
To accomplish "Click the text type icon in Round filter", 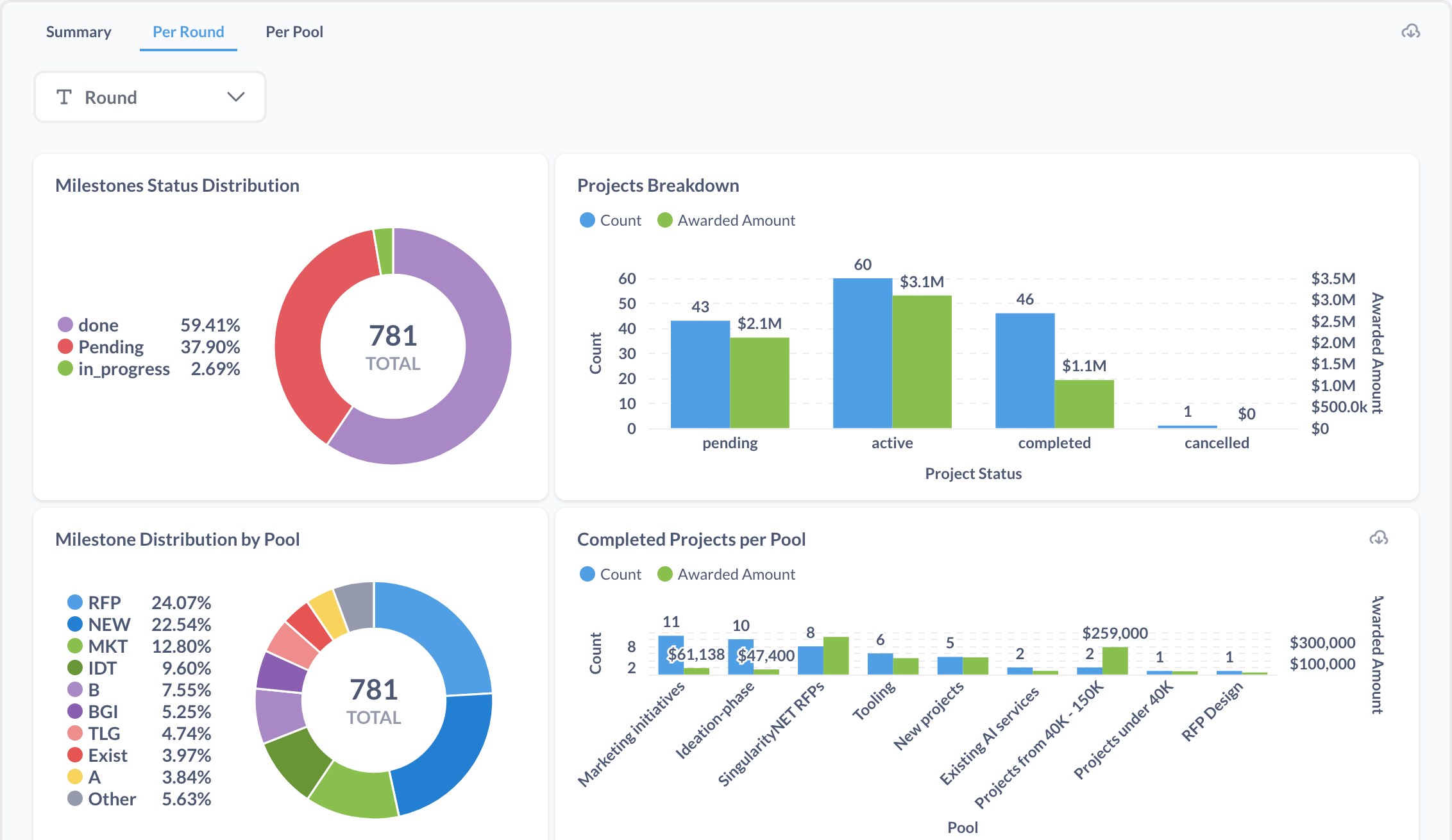I will (64, 97).
